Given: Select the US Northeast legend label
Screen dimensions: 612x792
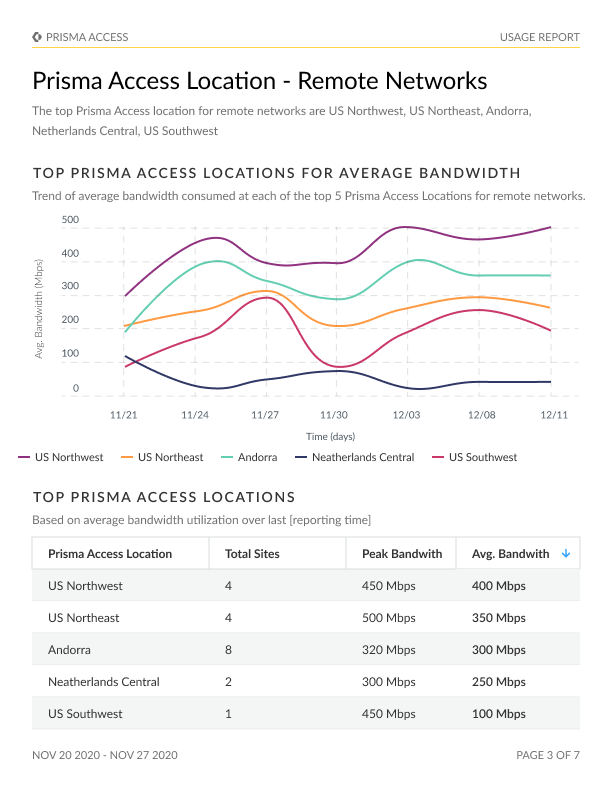Looking at the screenshot, I should 171,457.
